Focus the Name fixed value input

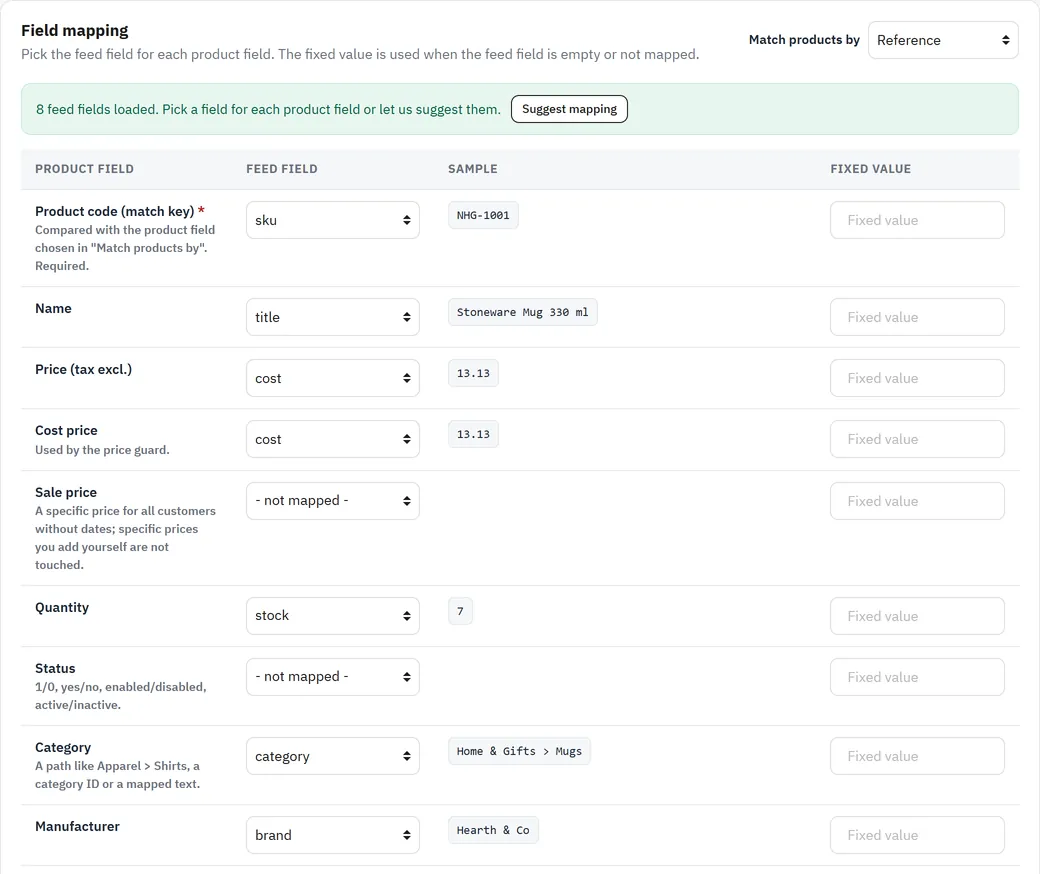tap(917, 317)
